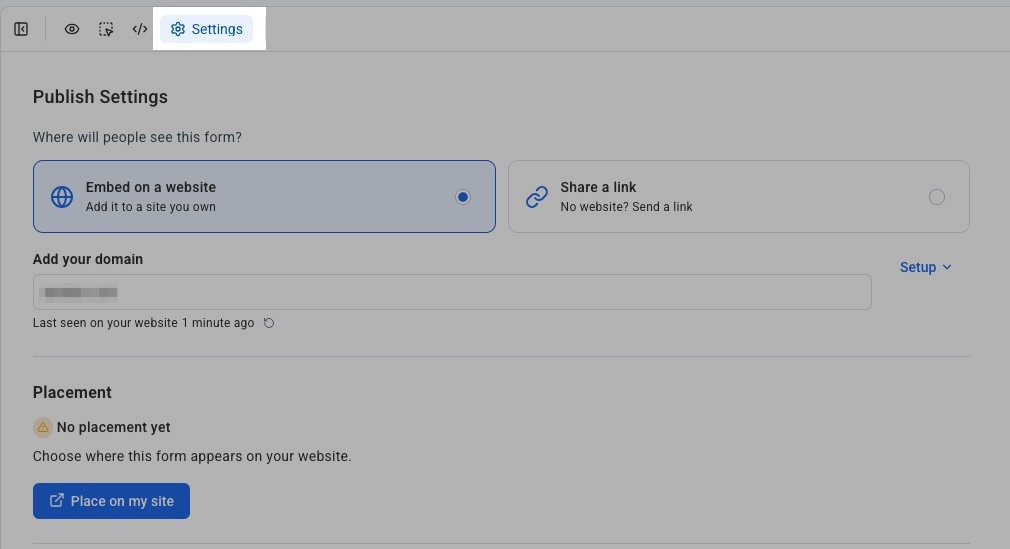1010x549 pixels.
Task: Activate the element selection cursor icon
Action: pyautogui.click(x=106, y=29)
